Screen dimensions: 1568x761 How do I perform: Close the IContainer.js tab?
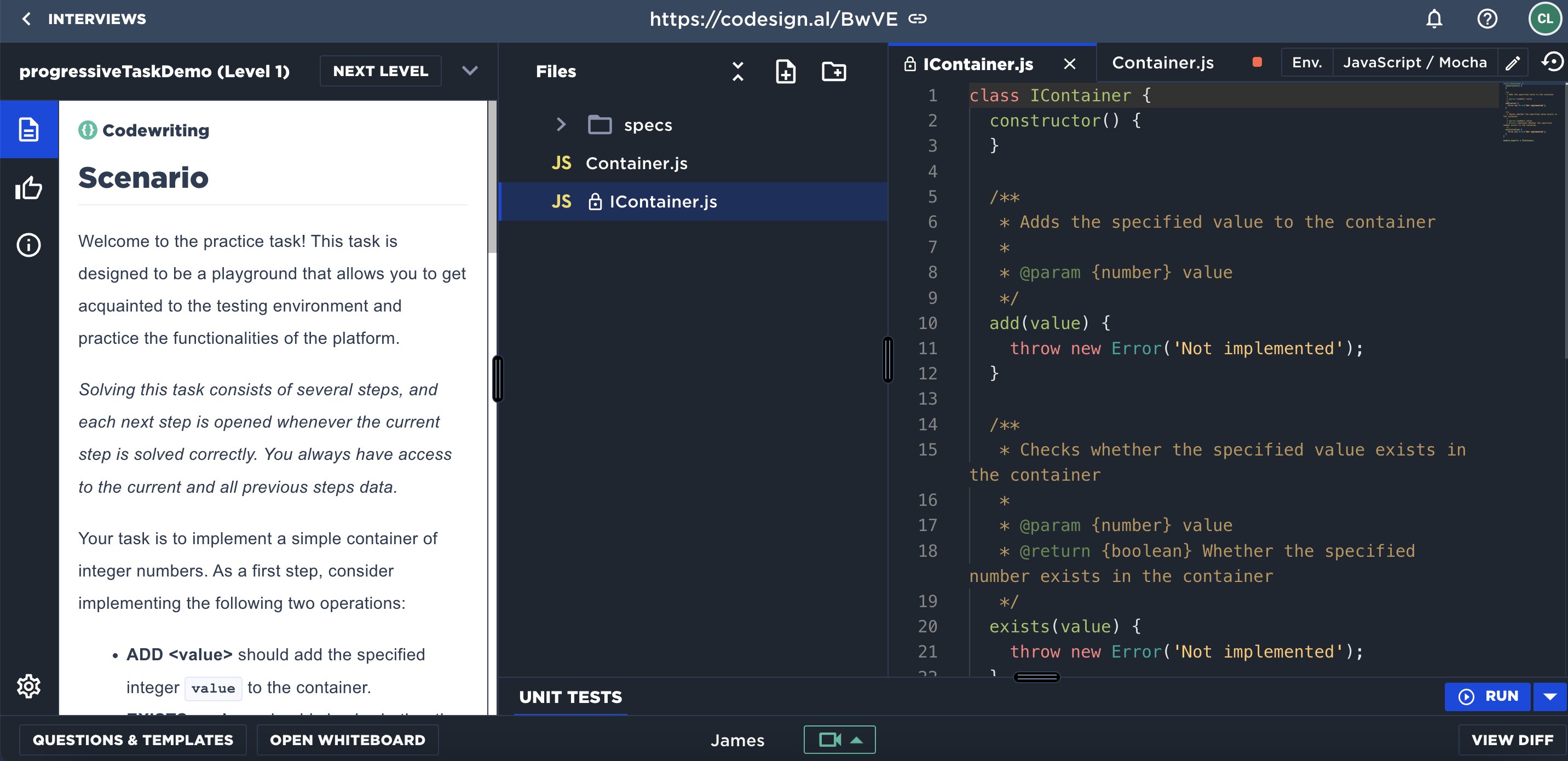click(x=1069, y=64)
